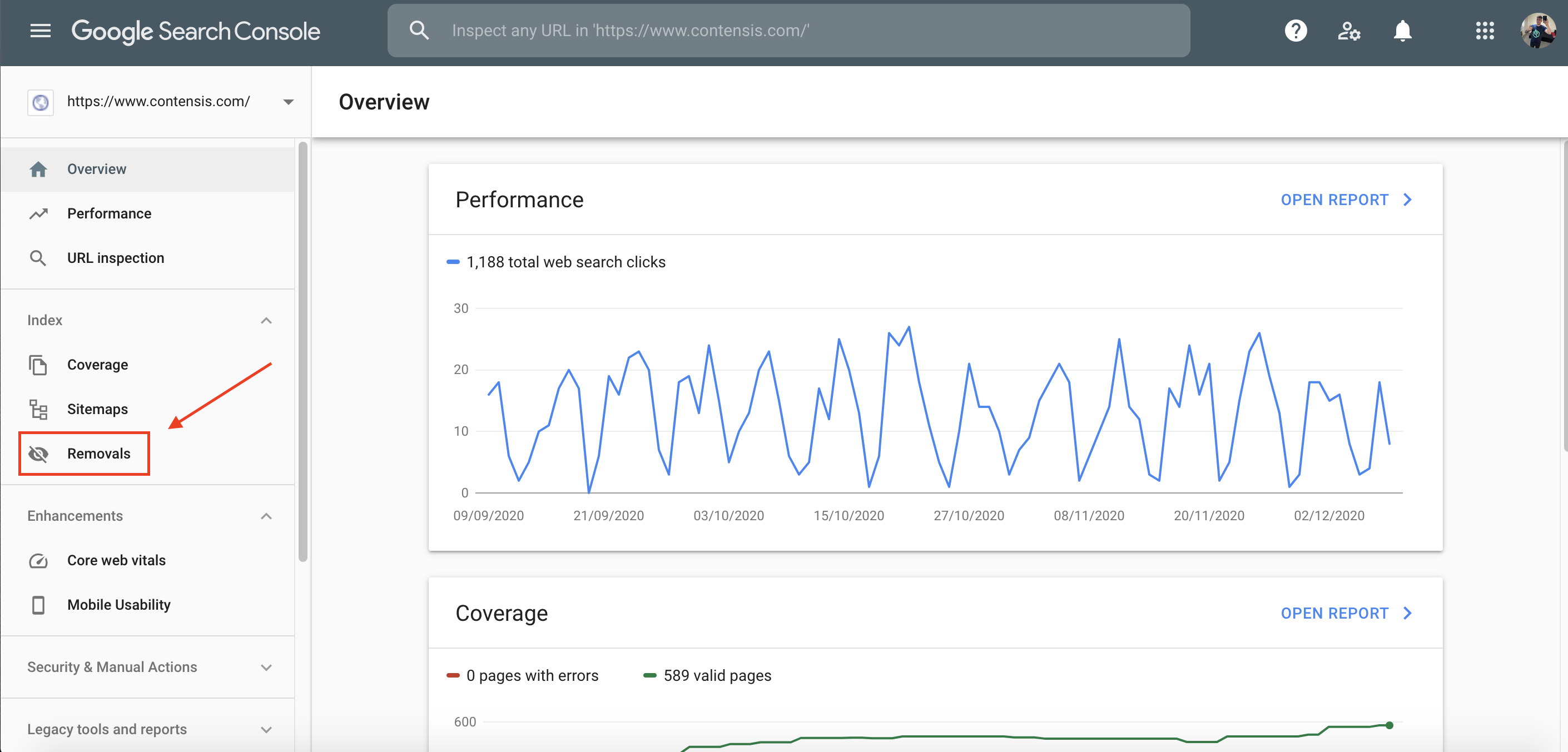Viewport: 1568px width, 752px height.
Task: Open Performance in sidebar
Action: point(148,213)
